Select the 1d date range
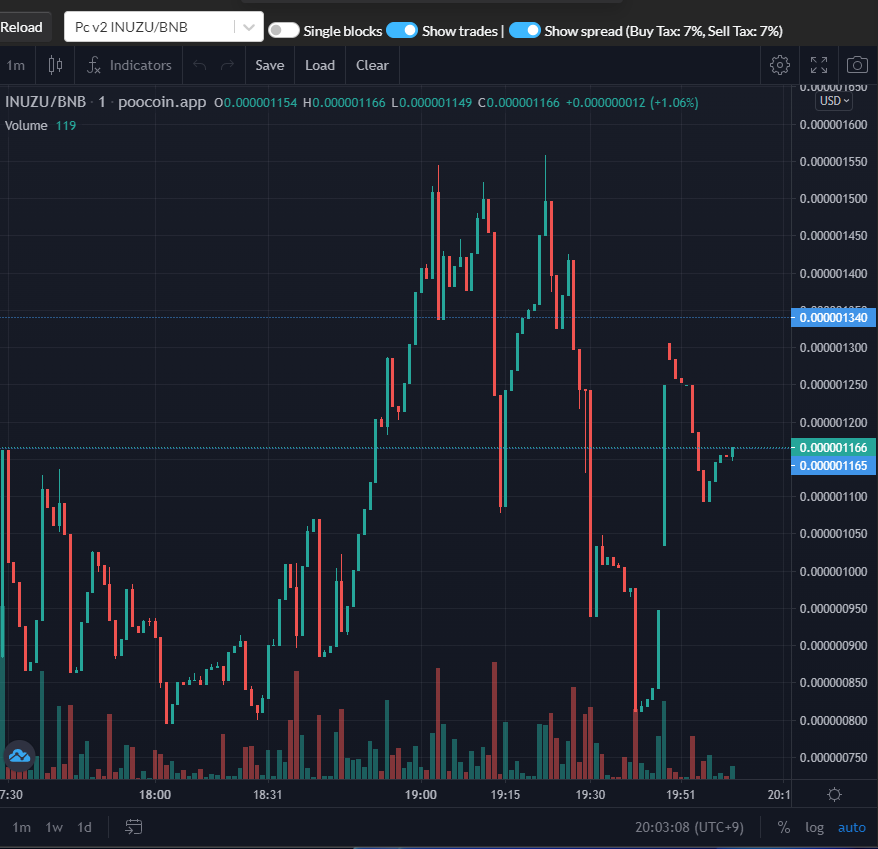878x849 pixels. click(x=84, y=827)
